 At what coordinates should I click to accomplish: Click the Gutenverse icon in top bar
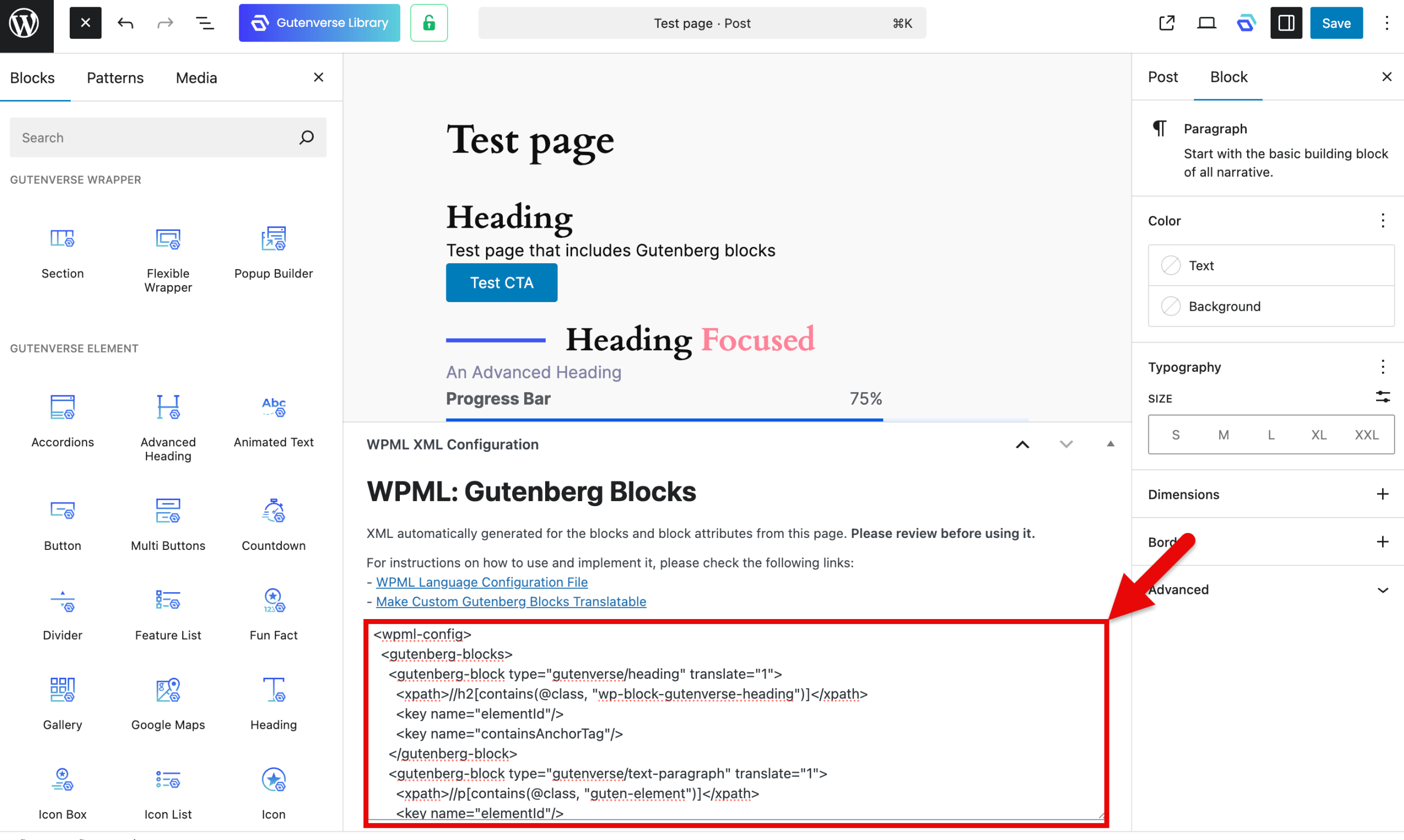coord(1246,23)
